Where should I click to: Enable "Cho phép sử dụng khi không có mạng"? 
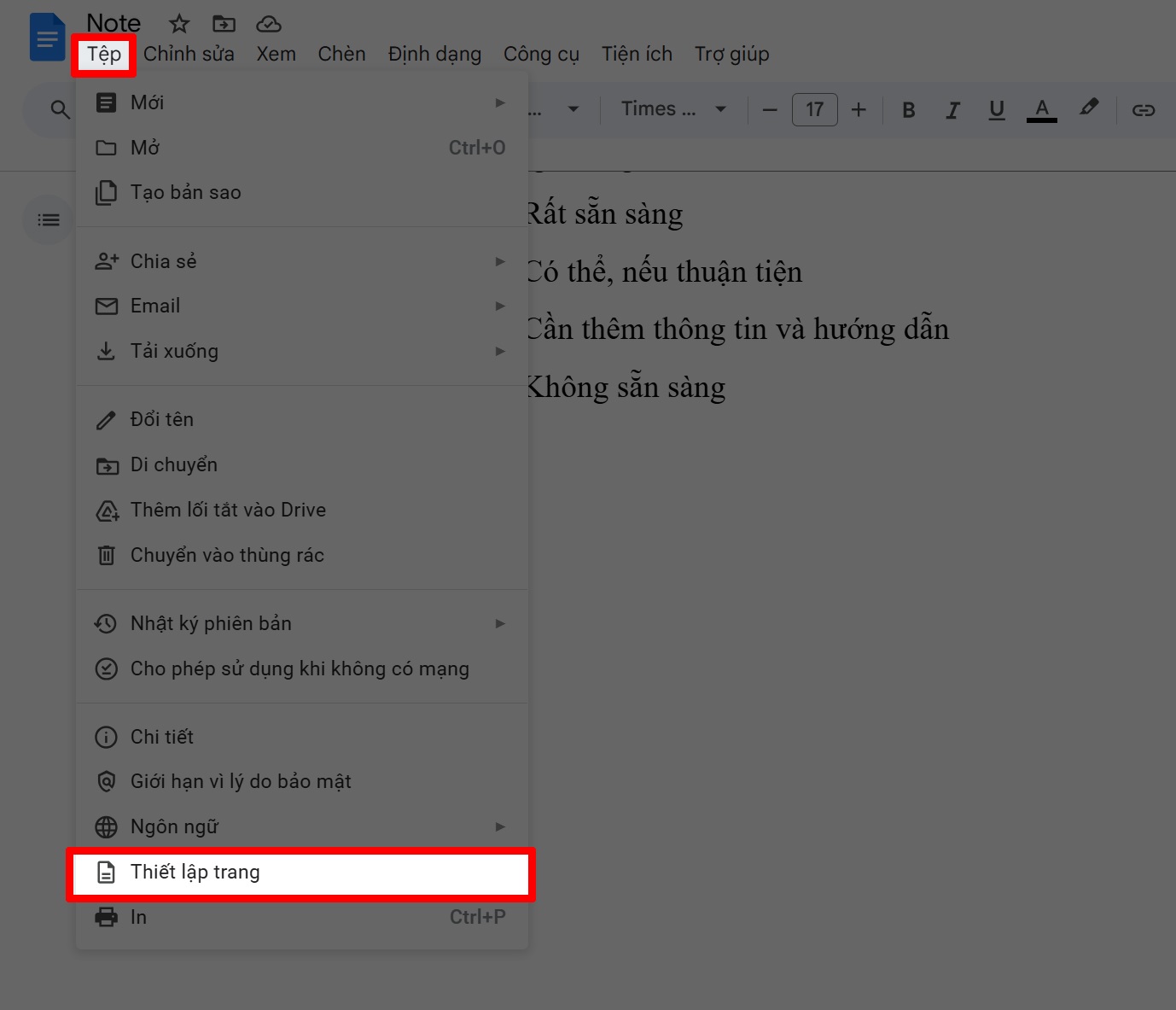[300, 668]
